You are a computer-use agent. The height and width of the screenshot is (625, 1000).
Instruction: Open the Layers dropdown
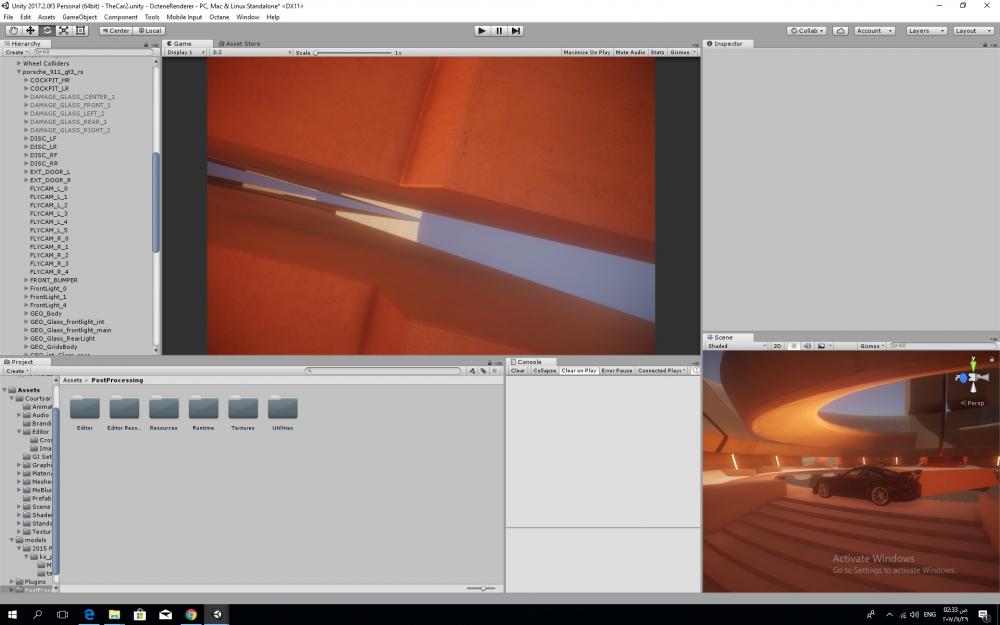[924, 31]
